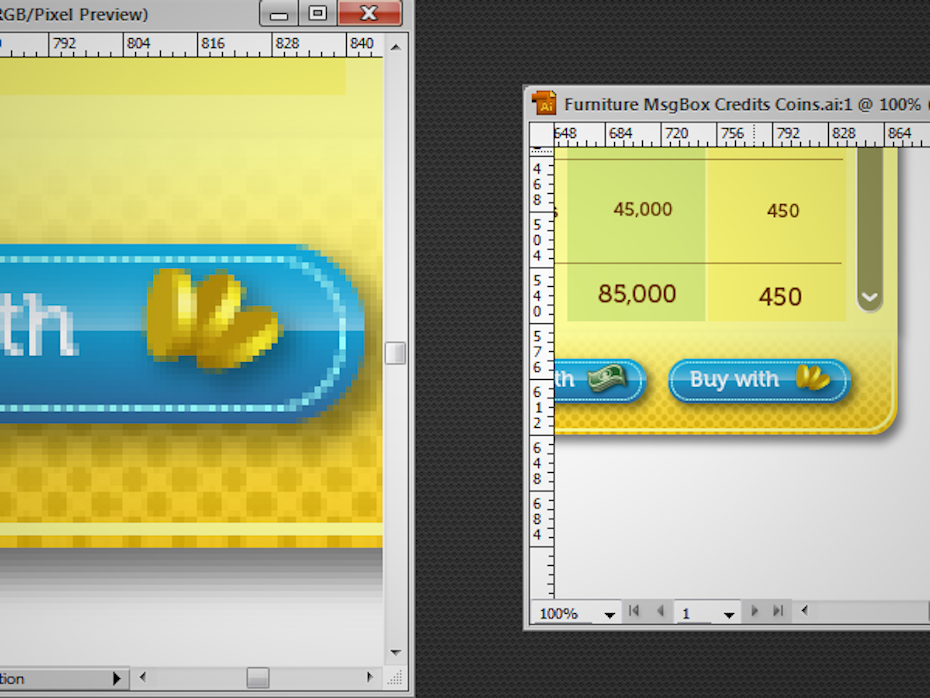This screenshot has width=930, height=698.
Task: Click the First artboard navigation arrow
Action: [x=633, y=611]
